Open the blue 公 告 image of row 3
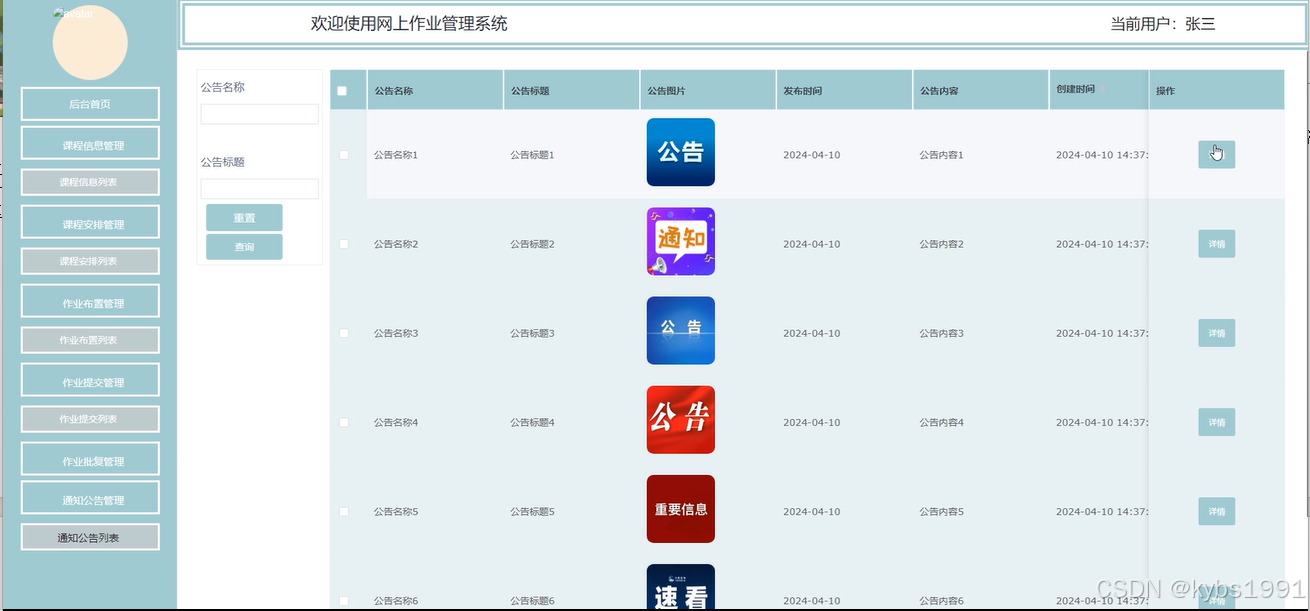Screen dimensions: 1310x611 pyautogui.click(x=681, y=330)
